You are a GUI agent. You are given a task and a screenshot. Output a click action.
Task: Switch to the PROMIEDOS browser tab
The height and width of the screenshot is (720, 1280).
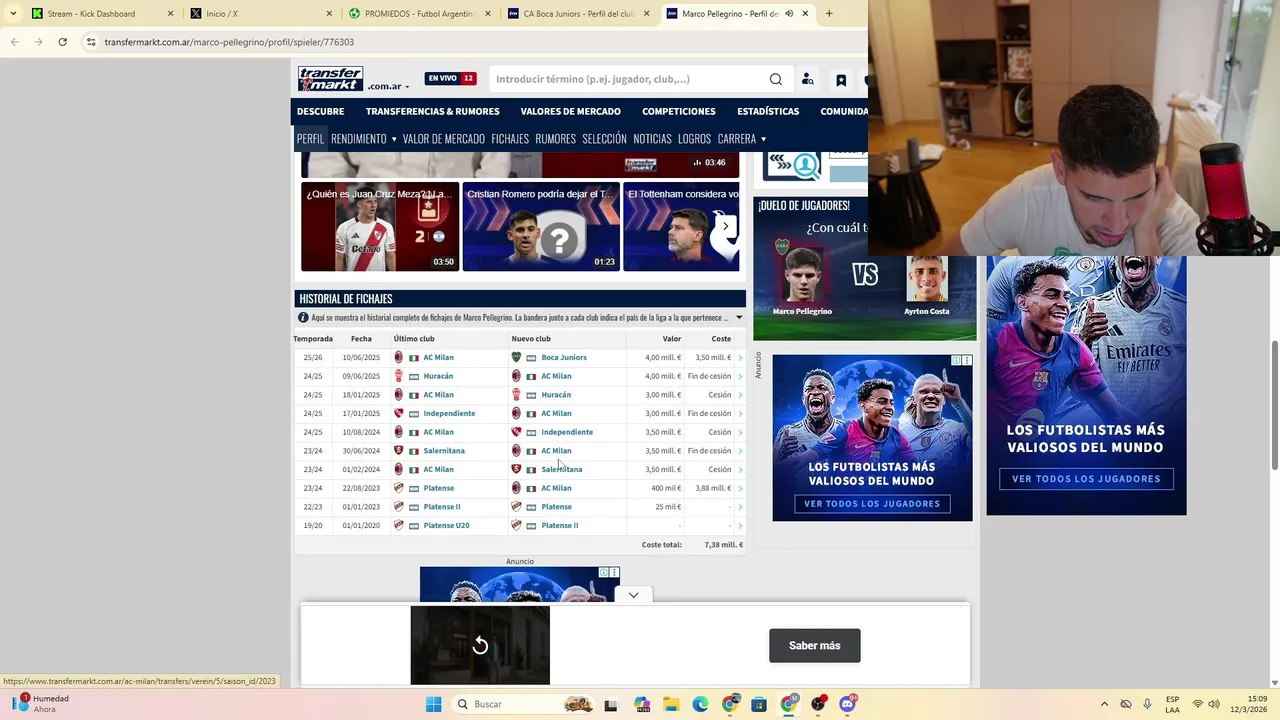(420, 13)
